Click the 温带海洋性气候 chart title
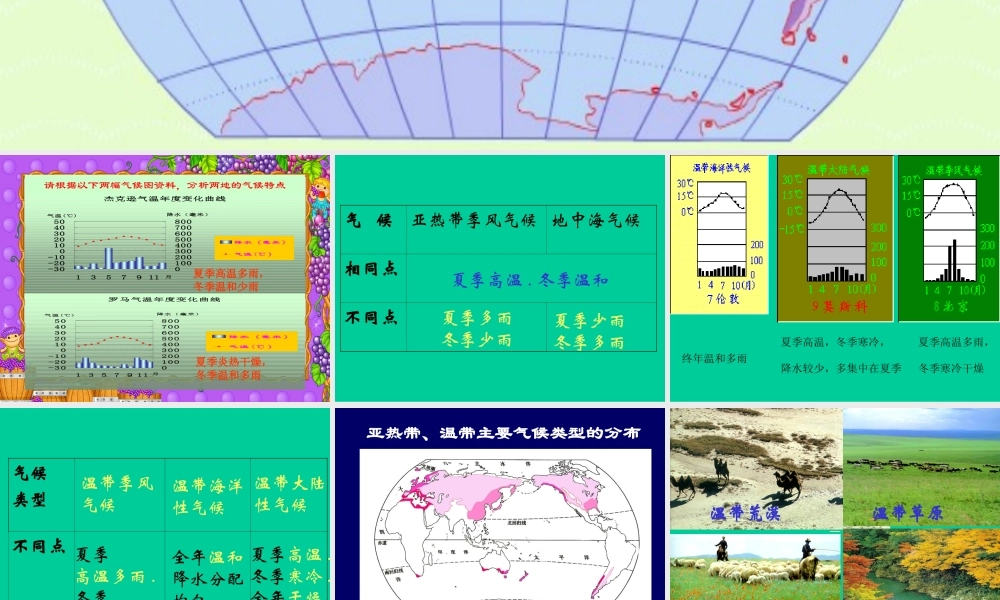1000x600 pixels. (x=721, y=168)
